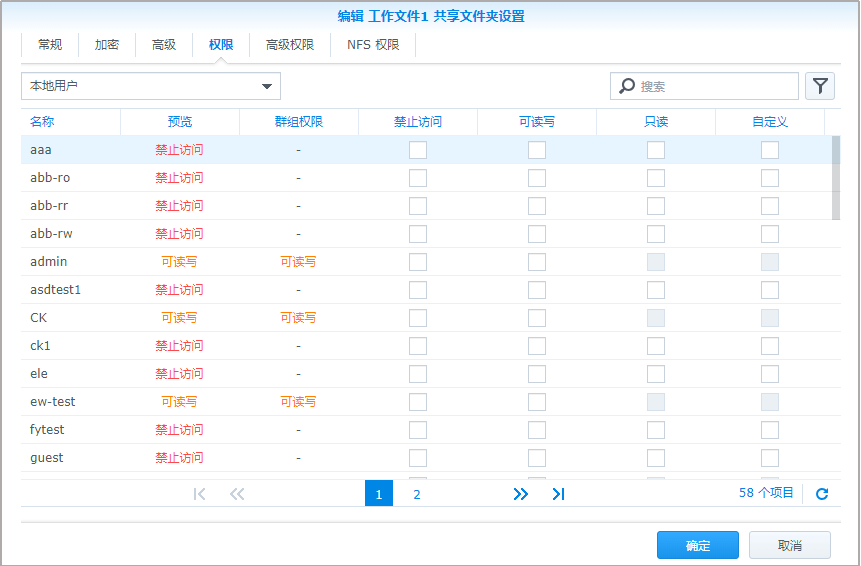Open the NFS 权限 tab
Viewport: 861px width, 566px height.
pyautogui.click(x=373, y=44)
